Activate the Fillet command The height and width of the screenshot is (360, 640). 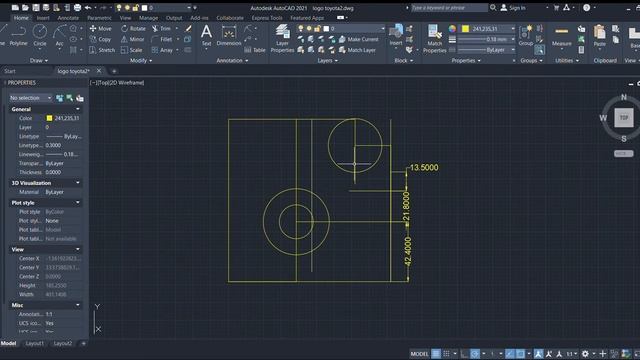[x=162, y=39]
